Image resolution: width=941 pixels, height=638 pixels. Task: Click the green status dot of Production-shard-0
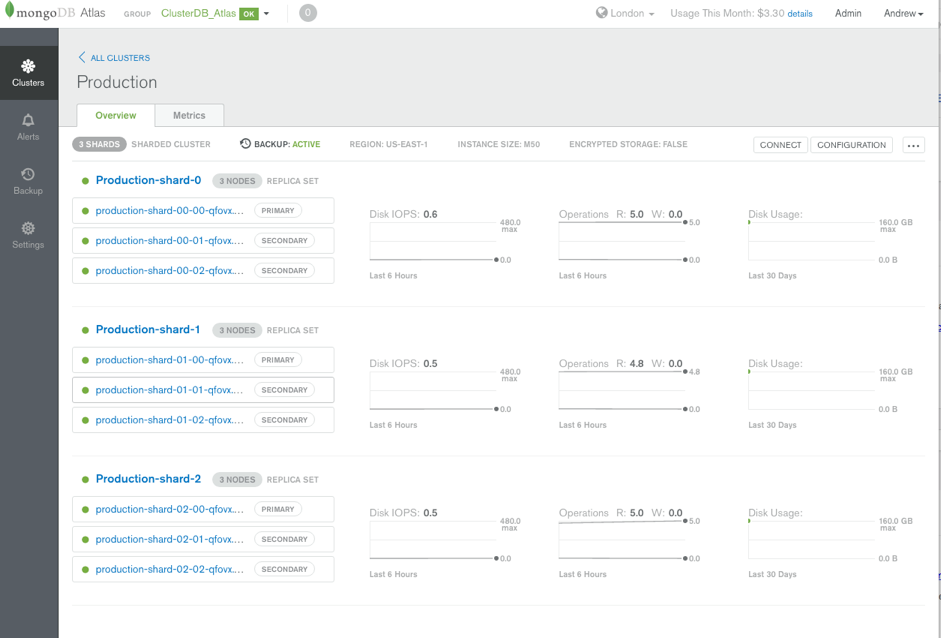(x=85, y=181)
